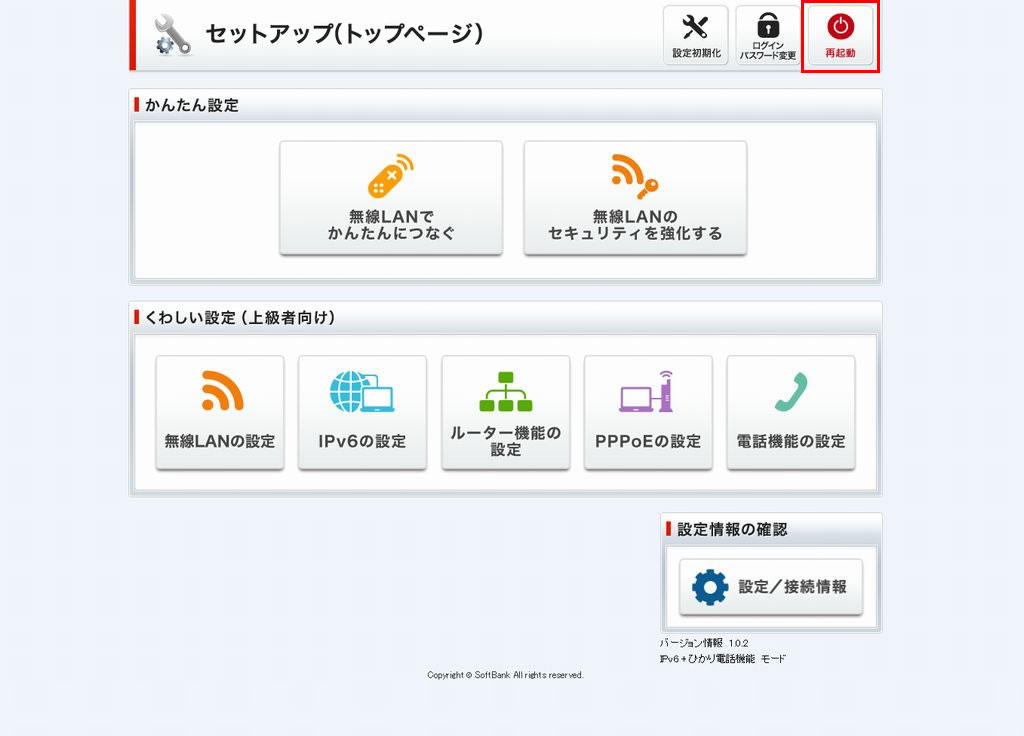Click セットアップ(トップページ) page title
The height and width of the screenshot is (736, 1024).
[344, 33]
